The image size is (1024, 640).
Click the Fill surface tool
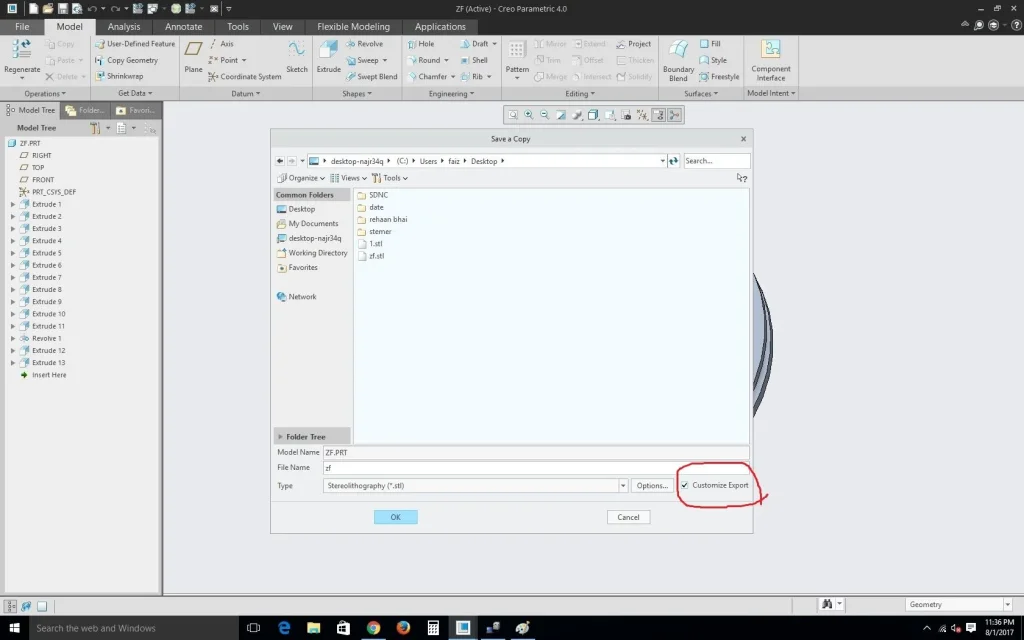[x=710, y=44]
